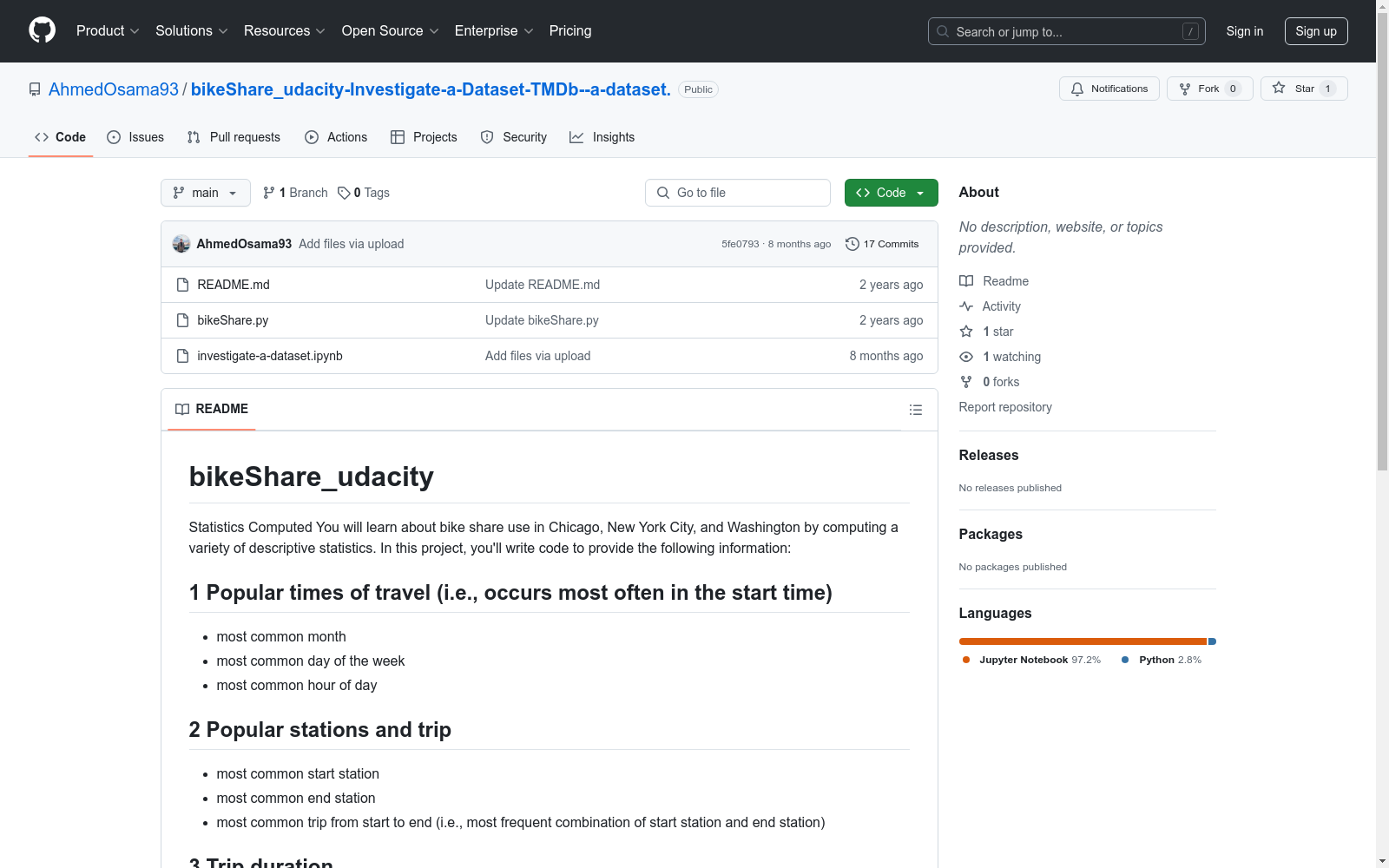This screenshot has height=868, width=1389.
Task: Click the book icon next to Readme
Action: pos(966,281)
